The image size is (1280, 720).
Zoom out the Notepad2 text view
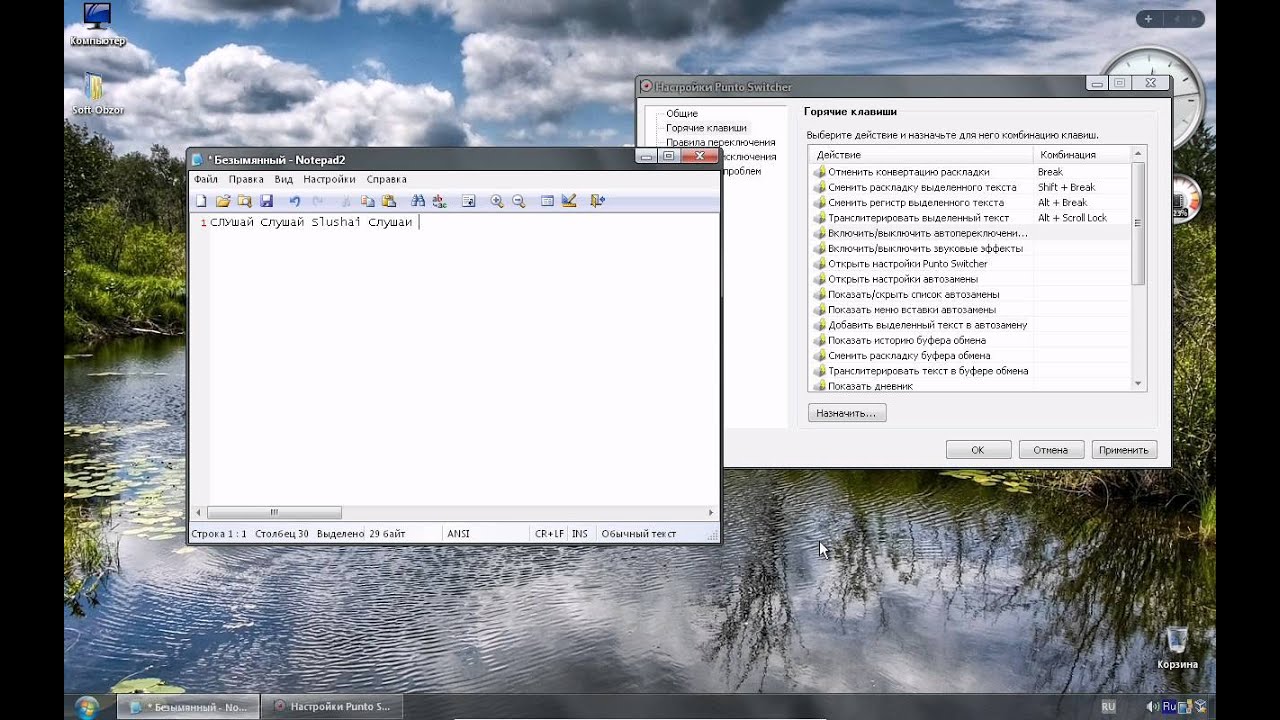click(519, 201)
